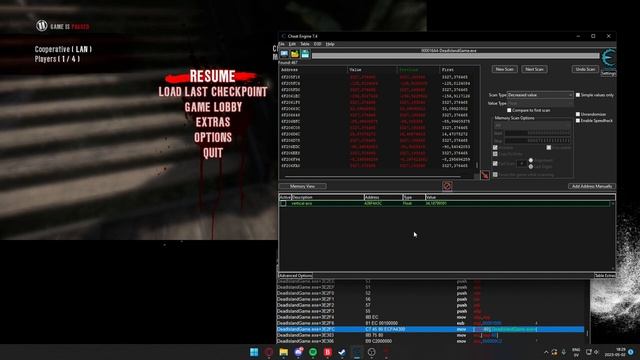Click the scan progress bar
This screenshot has height=360, width=640.
(456, 56)
